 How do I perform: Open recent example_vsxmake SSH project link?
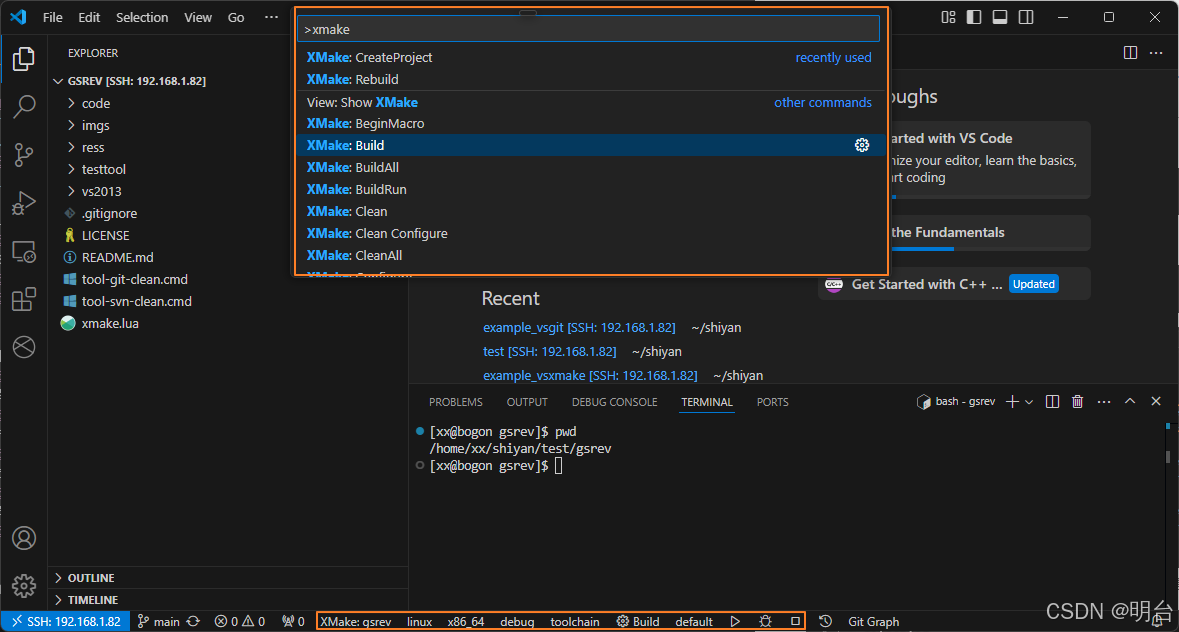coord(590,376)
